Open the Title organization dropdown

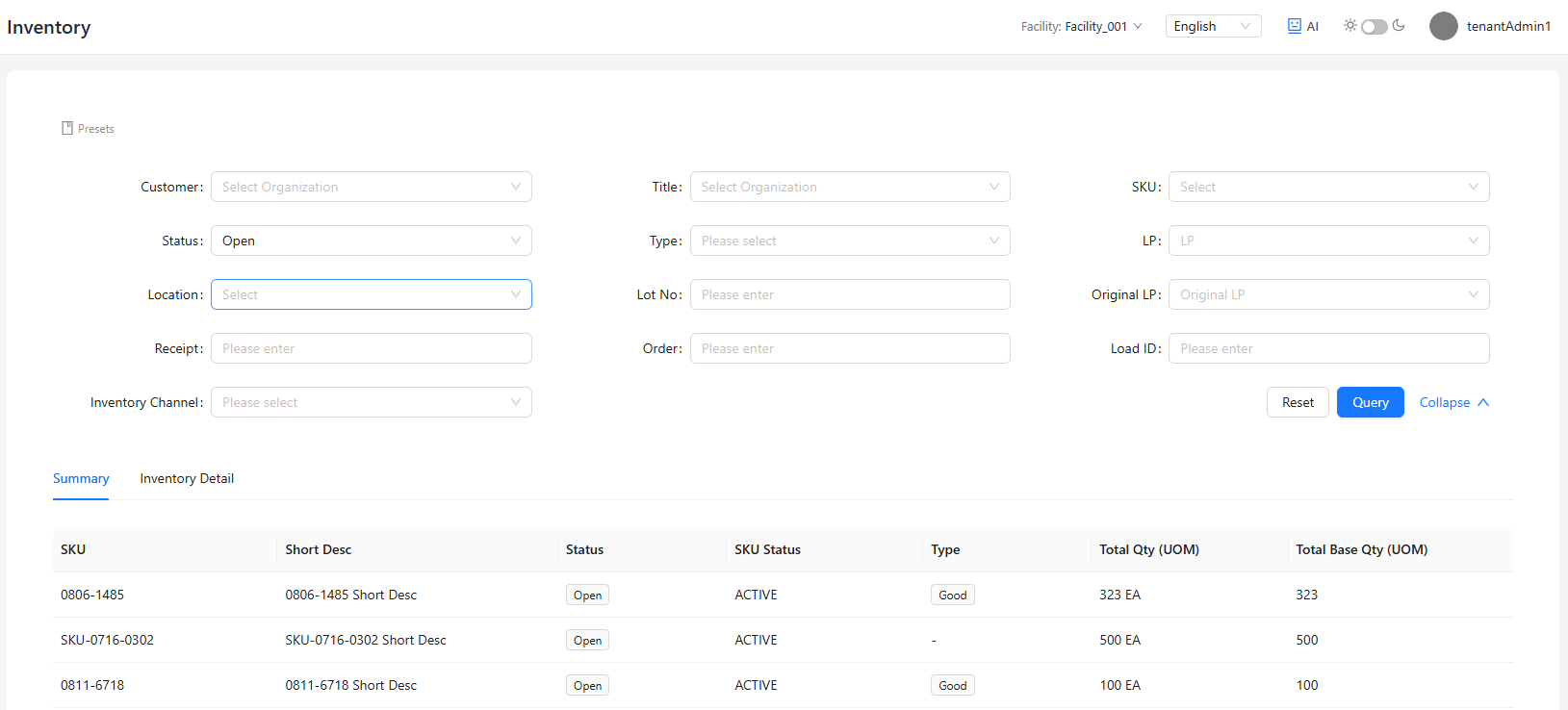pos(850,187)
